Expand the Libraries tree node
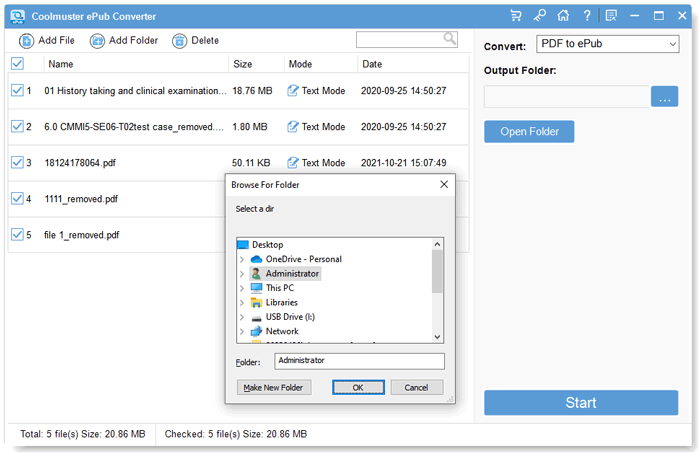This screenshot has width=700, height=455. [242, 303]
